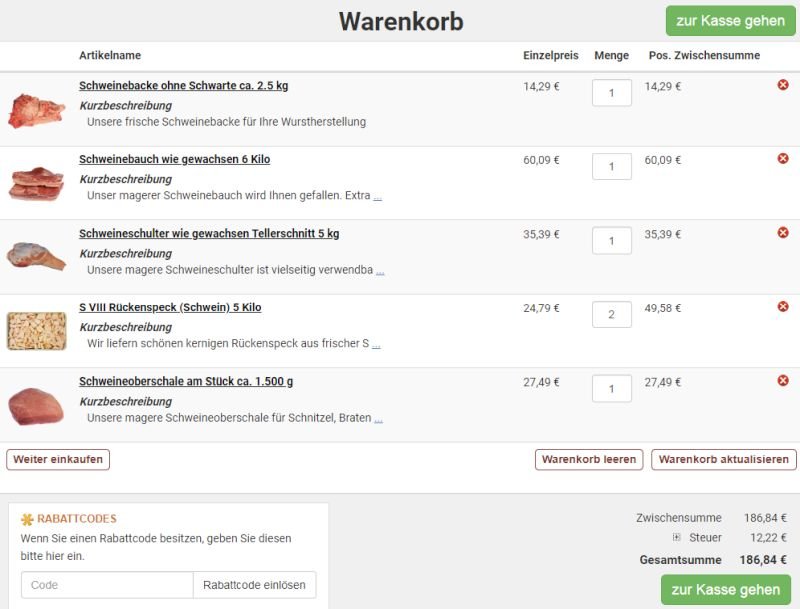Proceed to checkout using bottom green button

click(727, 590)
